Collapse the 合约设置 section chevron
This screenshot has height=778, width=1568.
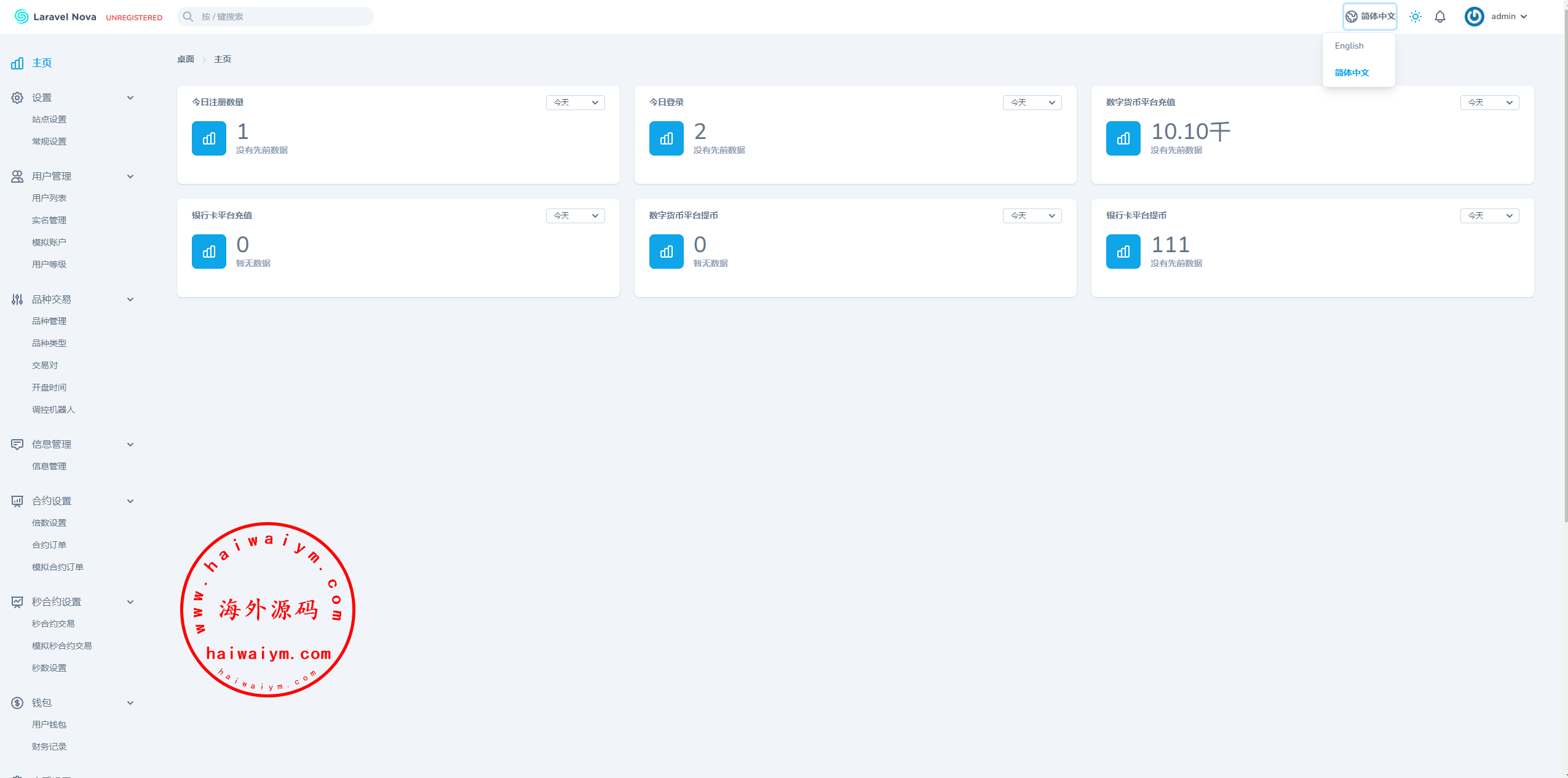pos(130,501)
